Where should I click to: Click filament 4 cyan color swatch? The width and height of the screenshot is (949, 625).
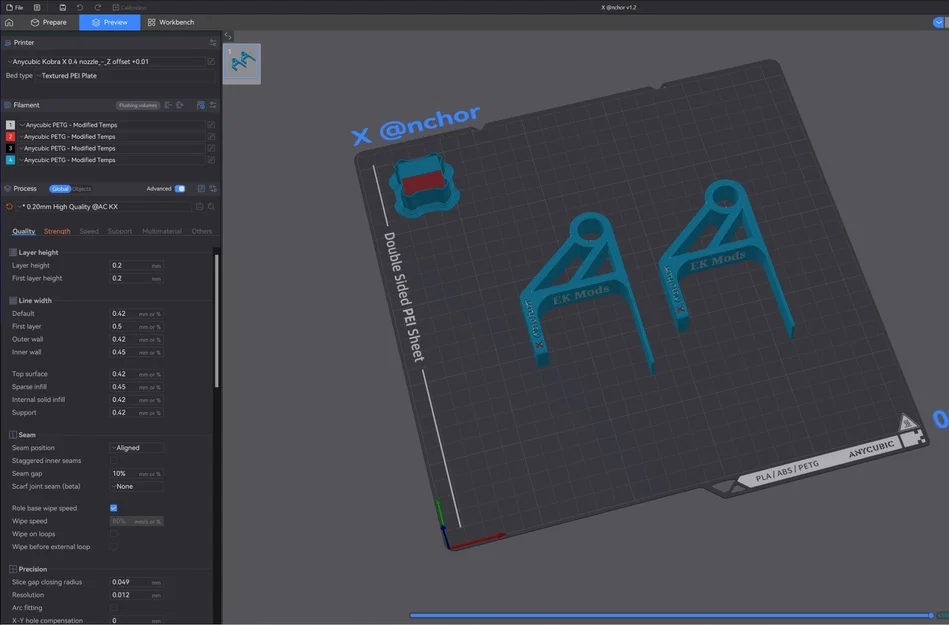pos(10,160)
